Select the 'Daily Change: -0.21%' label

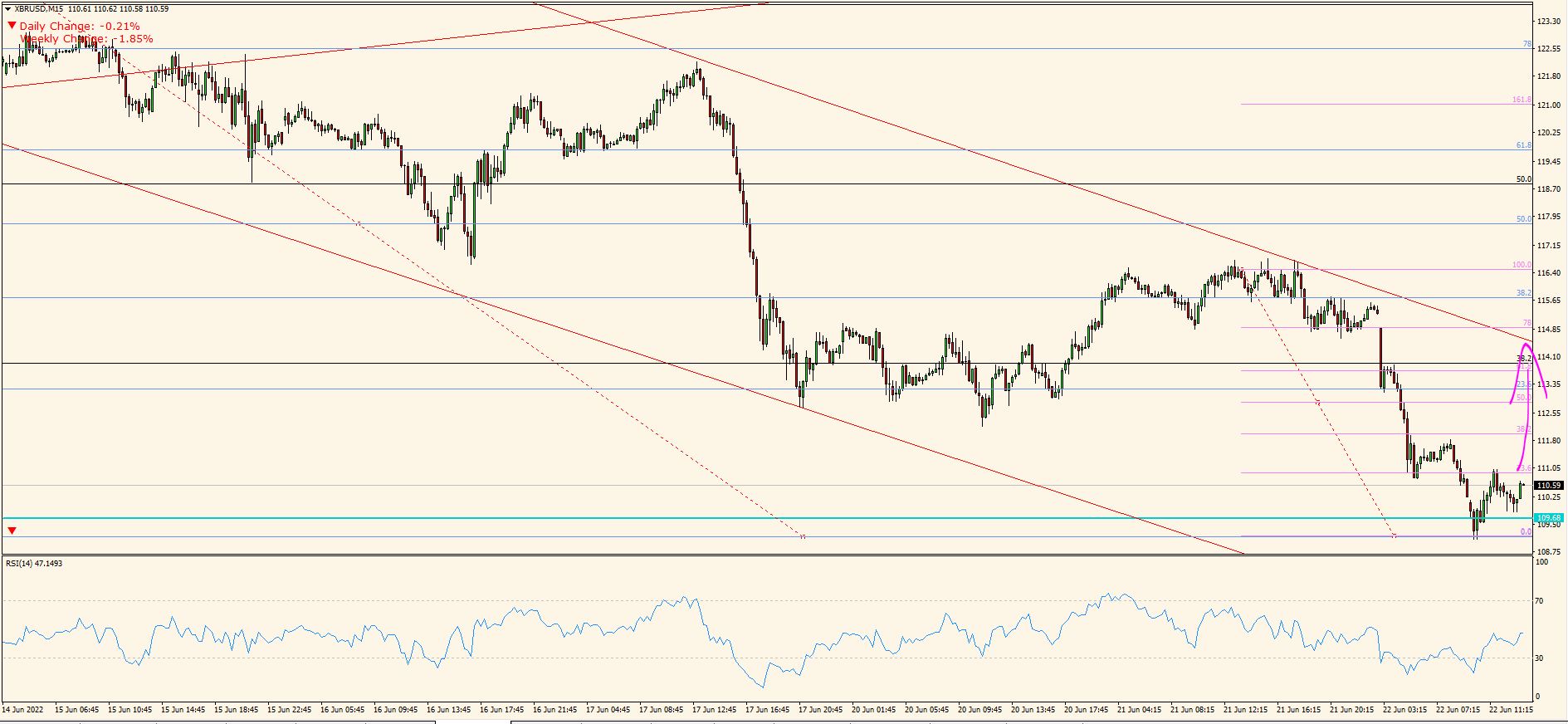pos(80,27)
